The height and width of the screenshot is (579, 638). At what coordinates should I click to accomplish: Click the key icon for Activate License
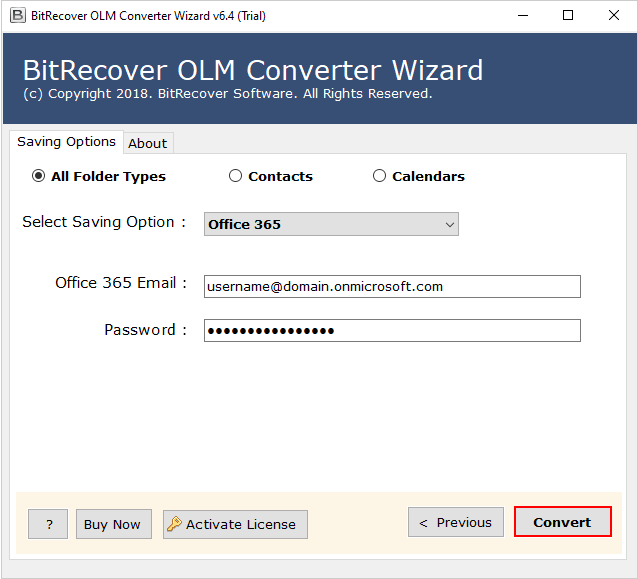coord(174,524)
